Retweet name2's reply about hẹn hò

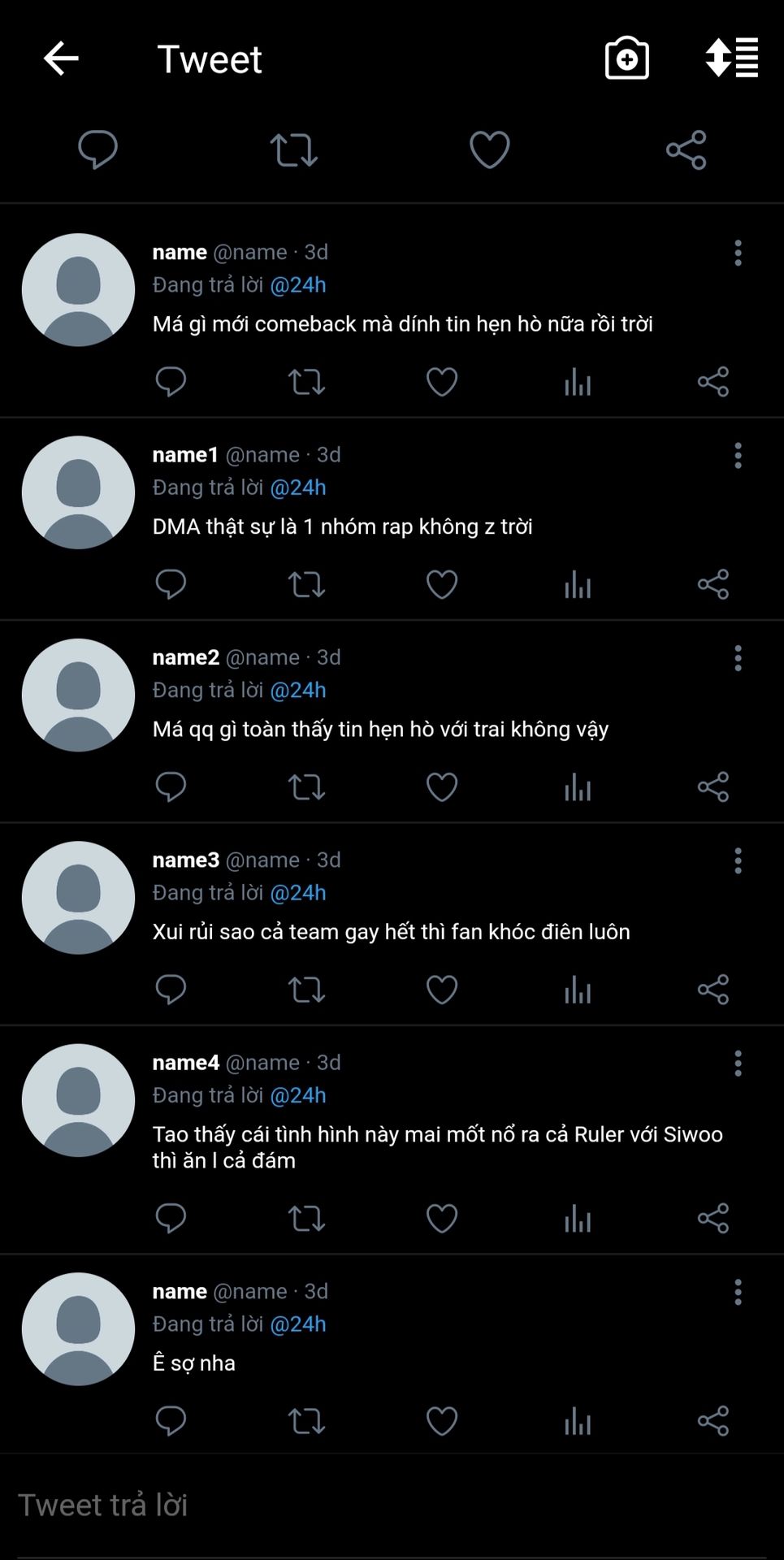pyautogui.click(x=306, y=787)
